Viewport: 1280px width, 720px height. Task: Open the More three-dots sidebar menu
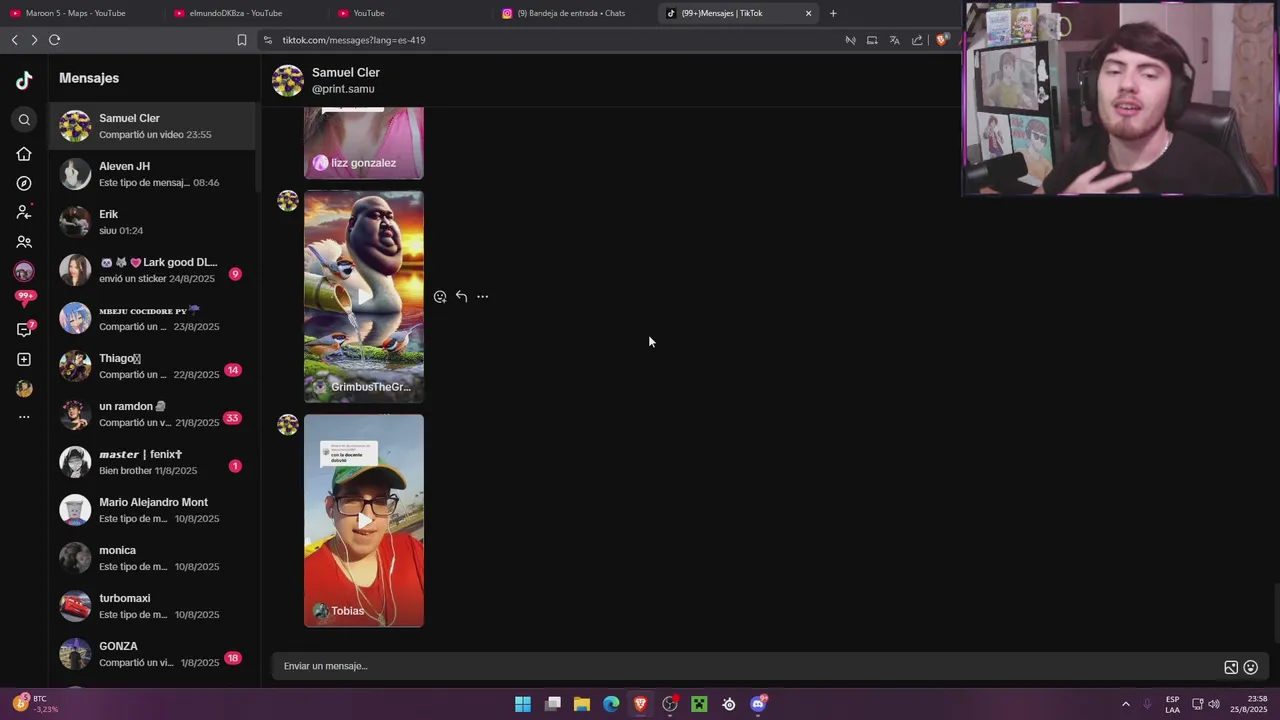click(x=24, y=417)
